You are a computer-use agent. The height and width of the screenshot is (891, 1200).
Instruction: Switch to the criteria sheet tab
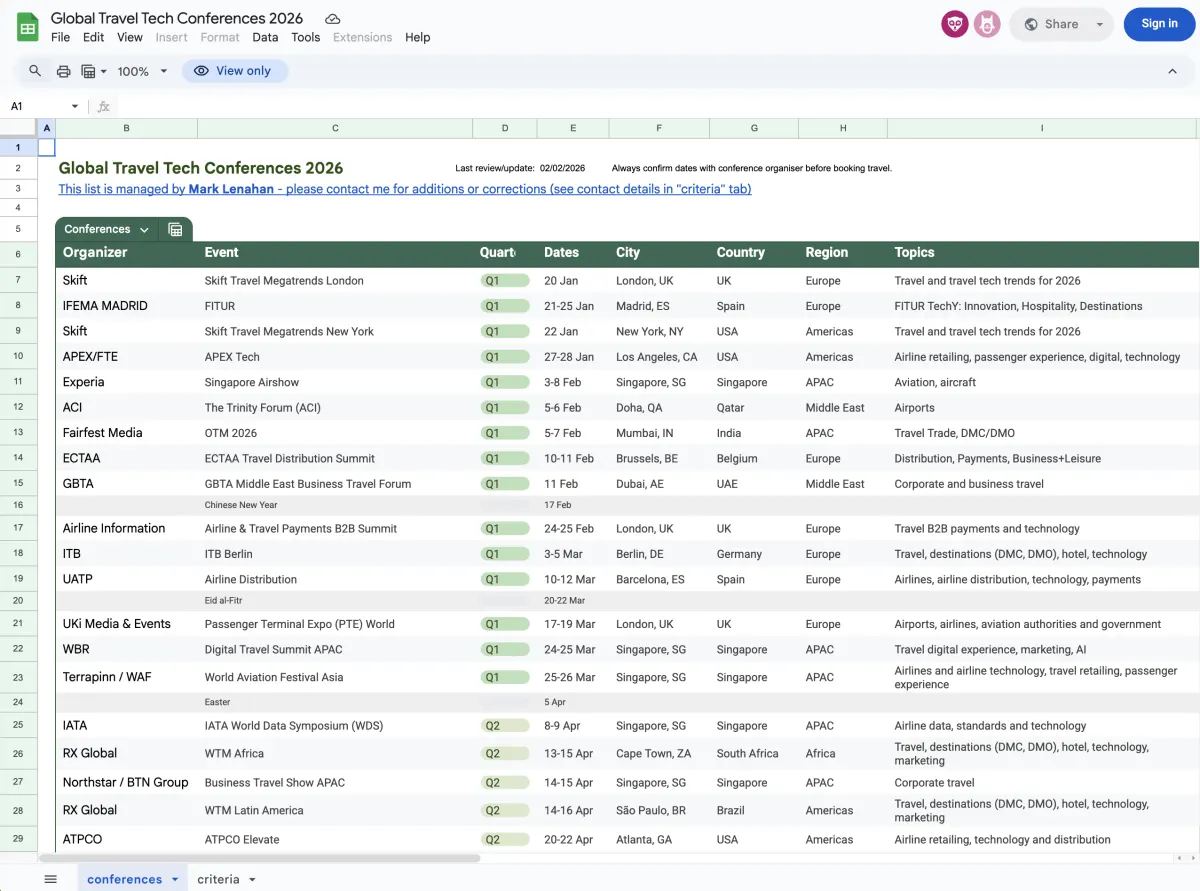(x=218, y=879)
